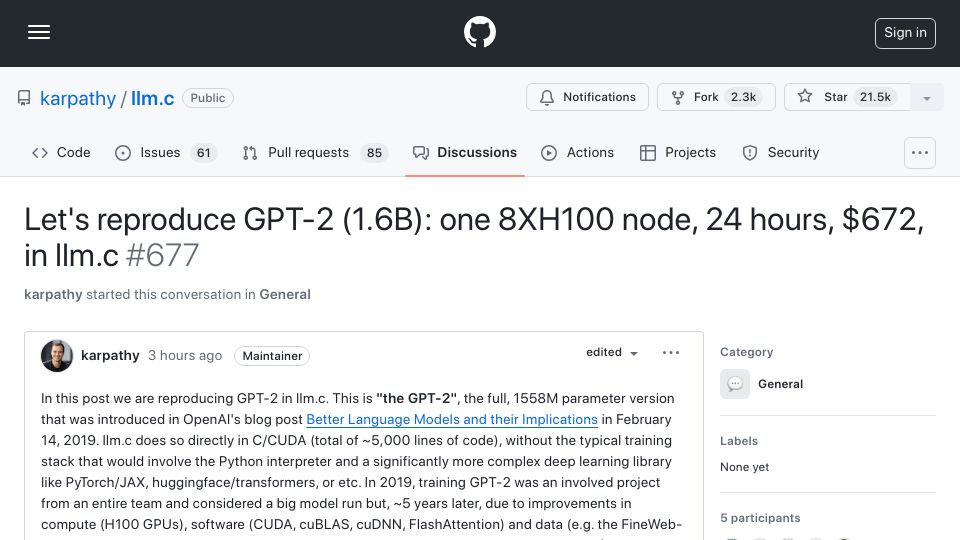Open the General category link under title
The image size is (960, 540).
(x=285, y=294)
